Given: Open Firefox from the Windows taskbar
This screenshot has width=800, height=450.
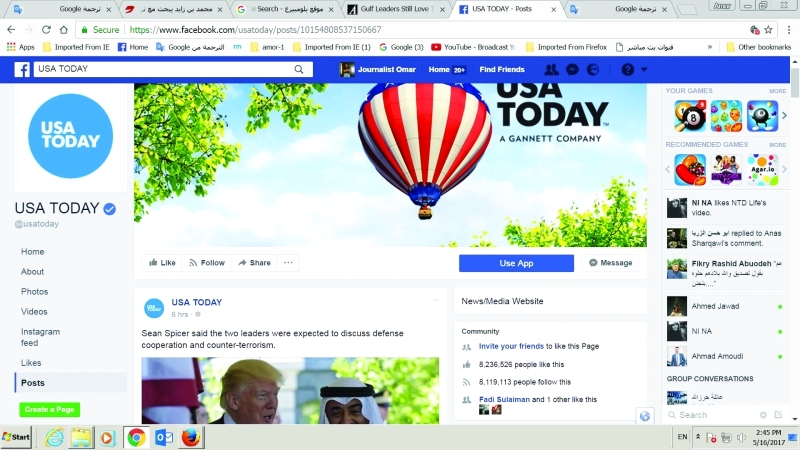Looking at the screenshot, I should pos(191,437).
